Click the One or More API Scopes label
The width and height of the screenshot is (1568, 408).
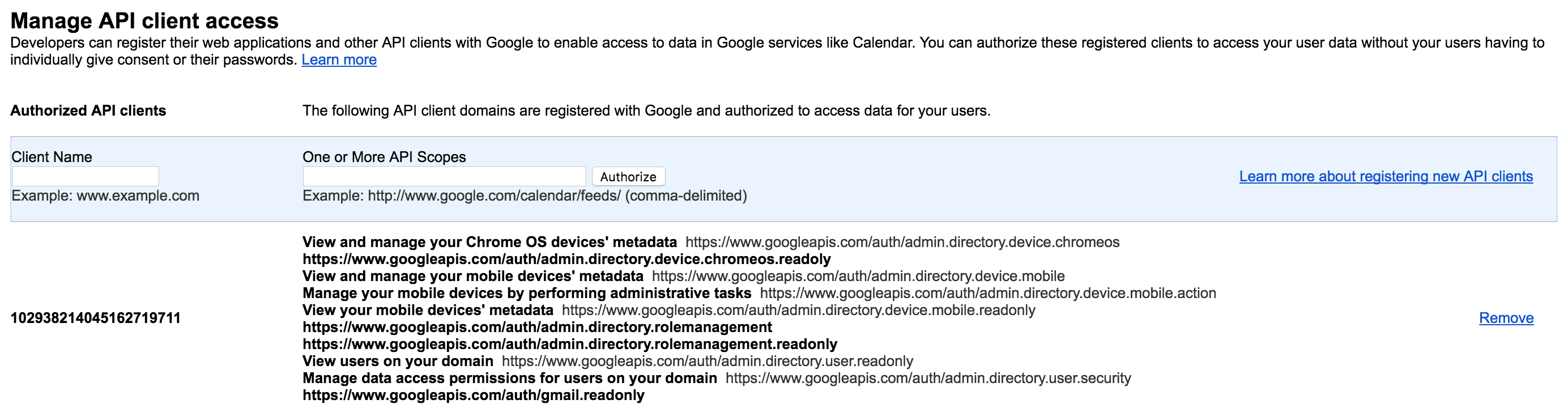pyautogui.click(x=384, y=156)
